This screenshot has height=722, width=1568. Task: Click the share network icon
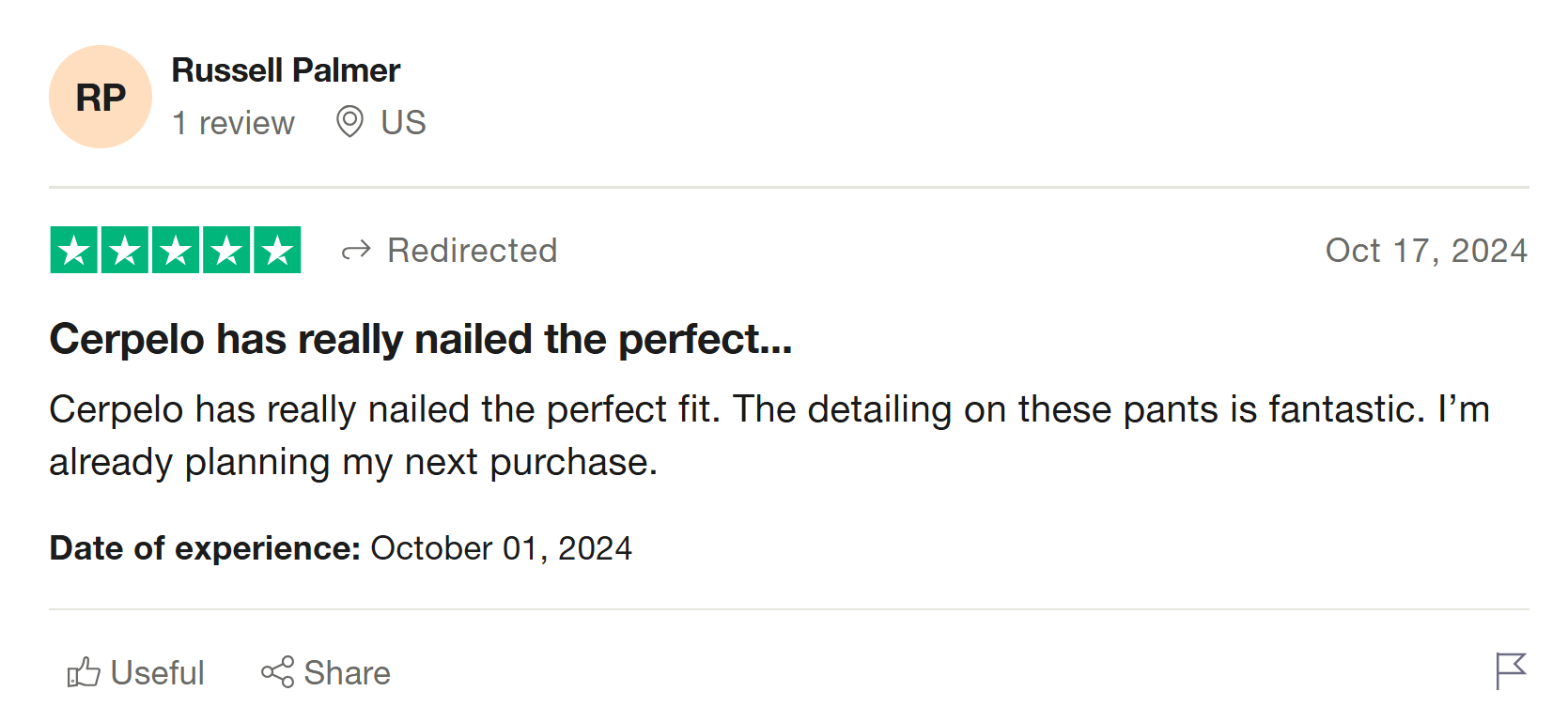point(278,672)
